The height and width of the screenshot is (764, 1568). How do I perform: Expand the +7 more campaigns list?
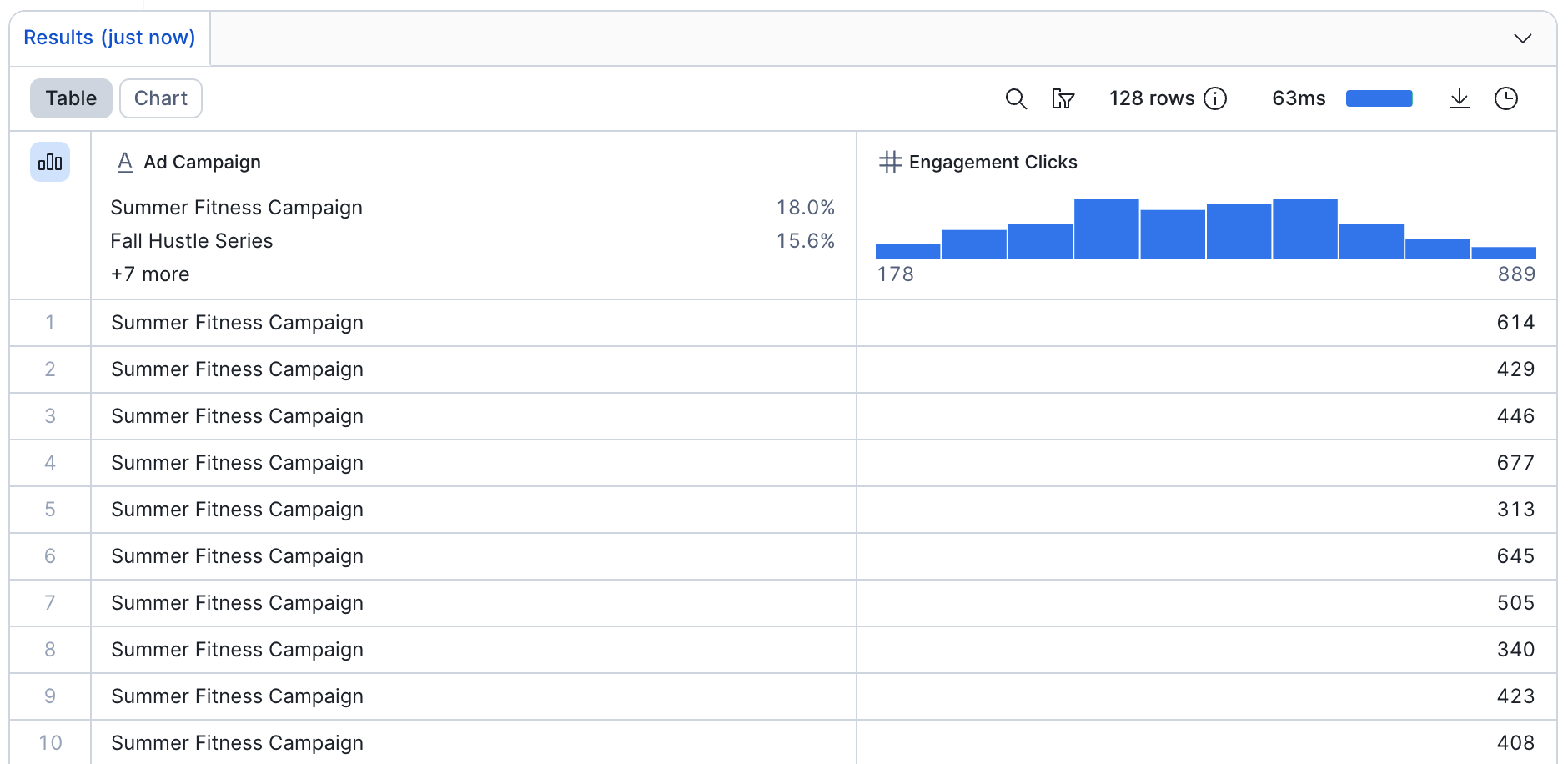[150, 274]
